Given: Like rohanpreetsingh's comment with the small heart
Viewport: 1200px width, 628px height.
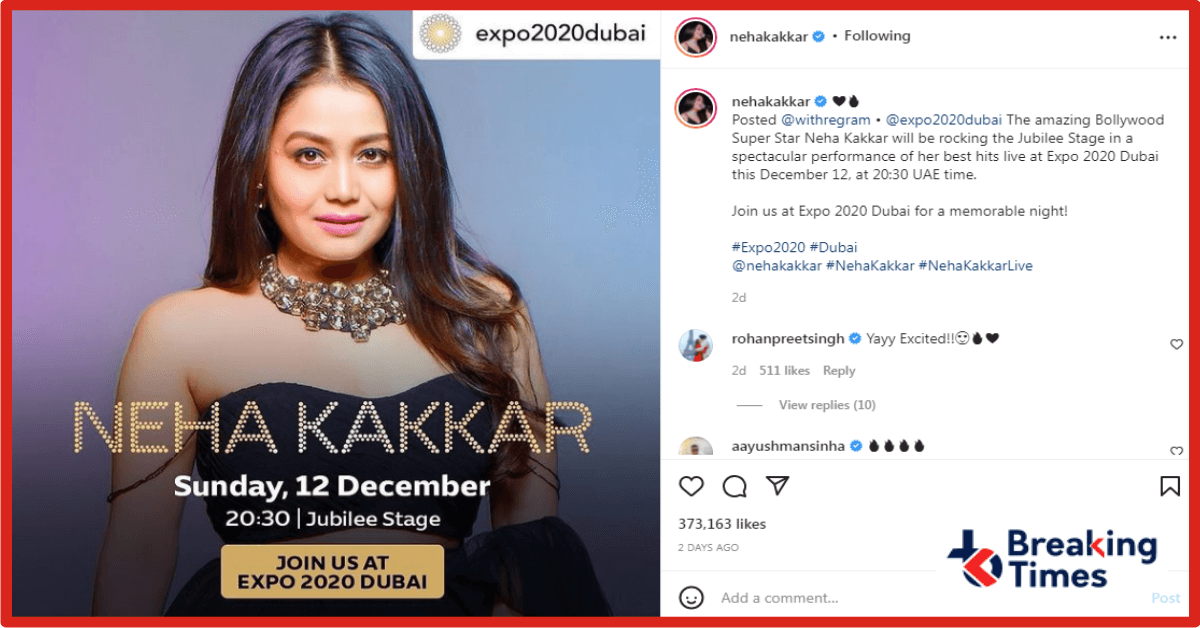Looking at the screenshot, I should [x=1176, y=344].
